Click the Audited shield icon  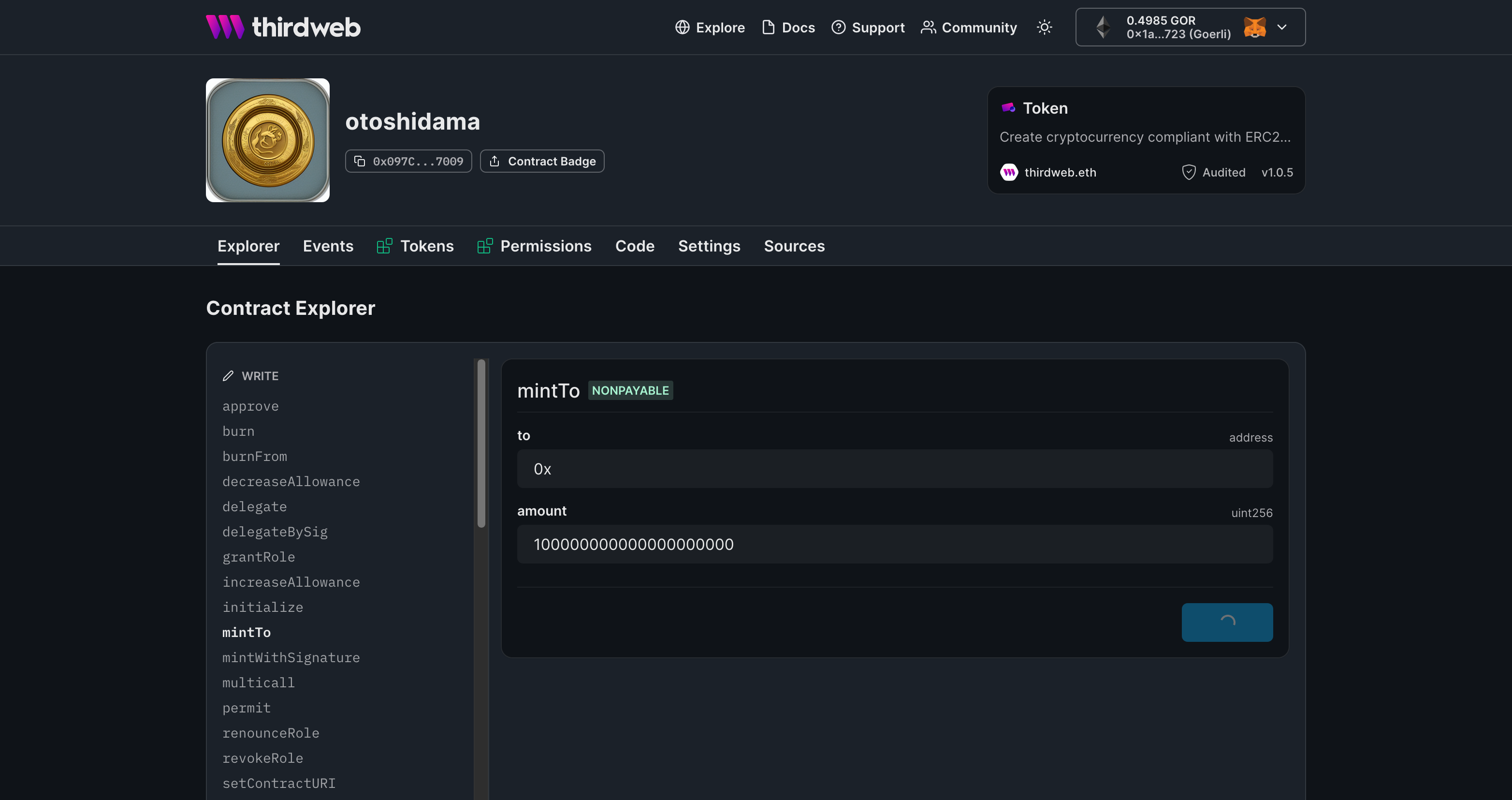click(x=1189, y=172)
